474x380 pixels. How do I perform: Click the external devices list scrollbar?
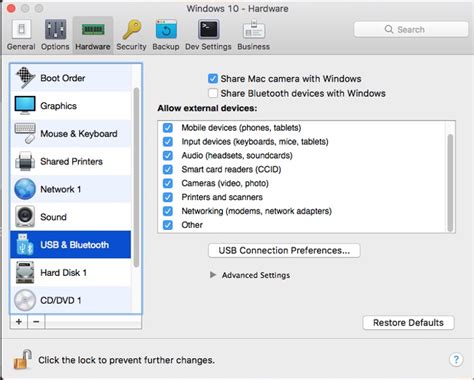pos(450,183)
